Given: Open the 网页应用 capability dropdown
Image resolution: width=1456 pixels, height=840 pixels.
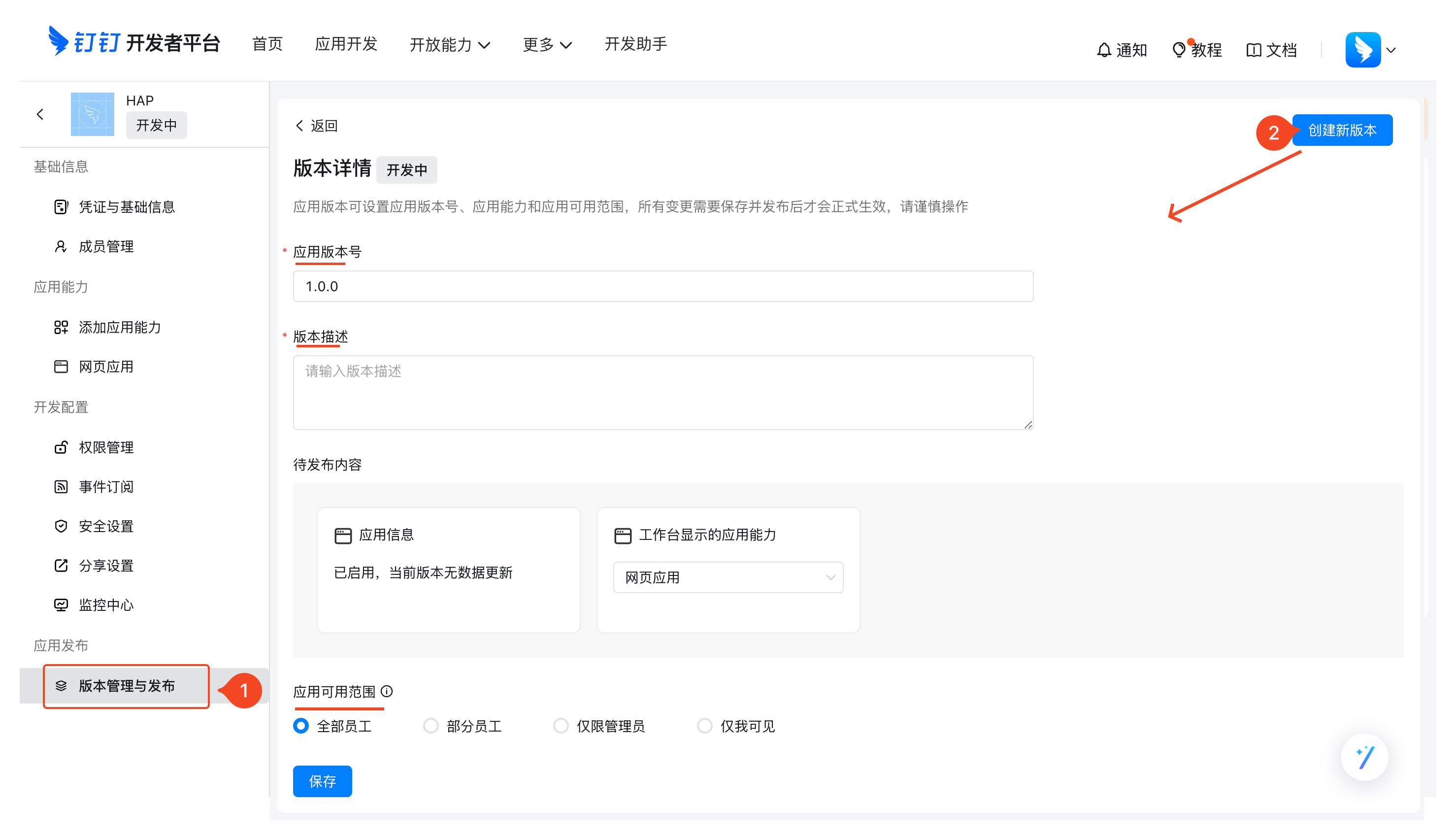Looking at the screenshot, I should coord(728,577).
